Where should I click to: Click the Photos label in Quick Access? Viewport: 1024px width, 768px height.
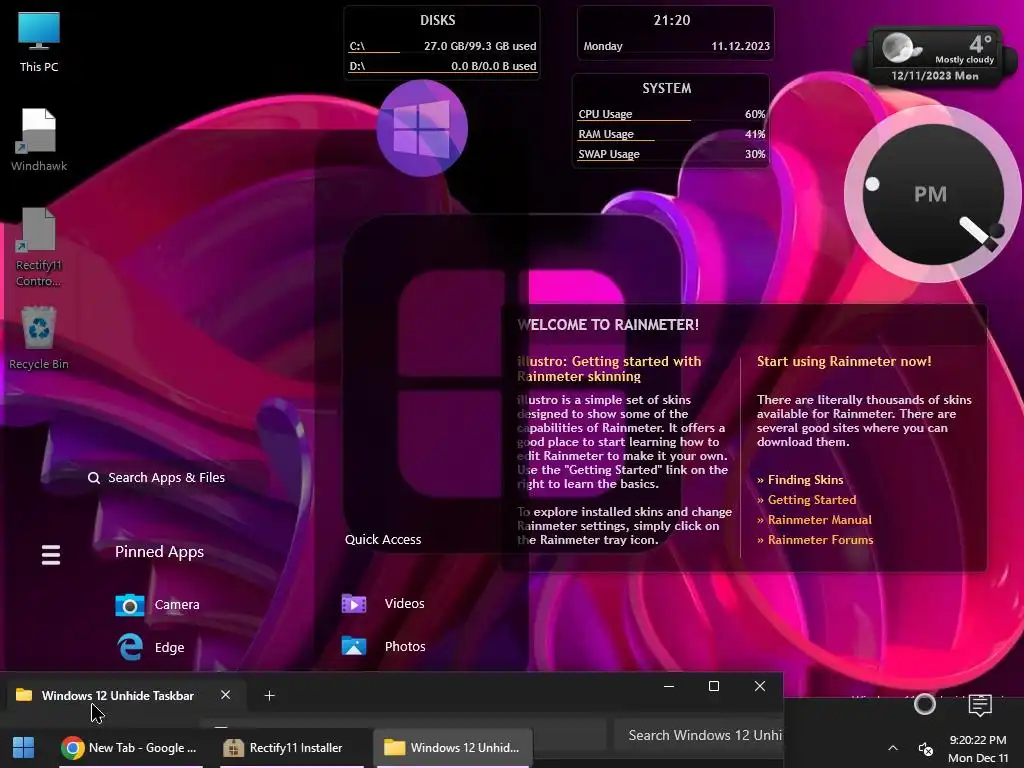[x=405, y=647]
